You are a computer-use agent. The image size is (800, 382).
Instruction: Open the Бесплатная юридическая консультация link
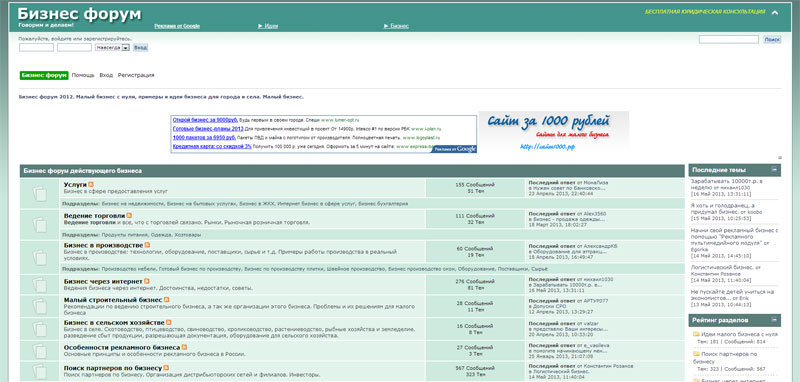point(705,12)
